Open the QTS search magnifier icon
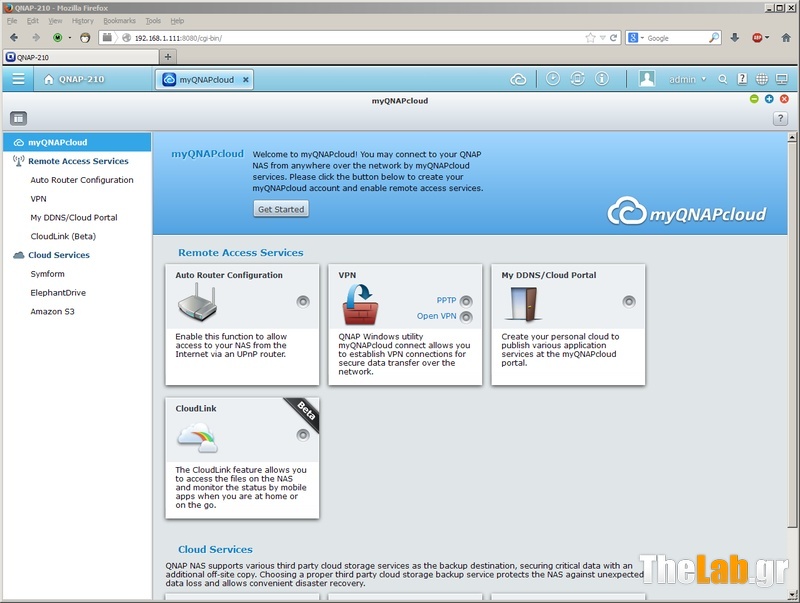The width and height of the screenshot is (800, 603). point(722,80)
